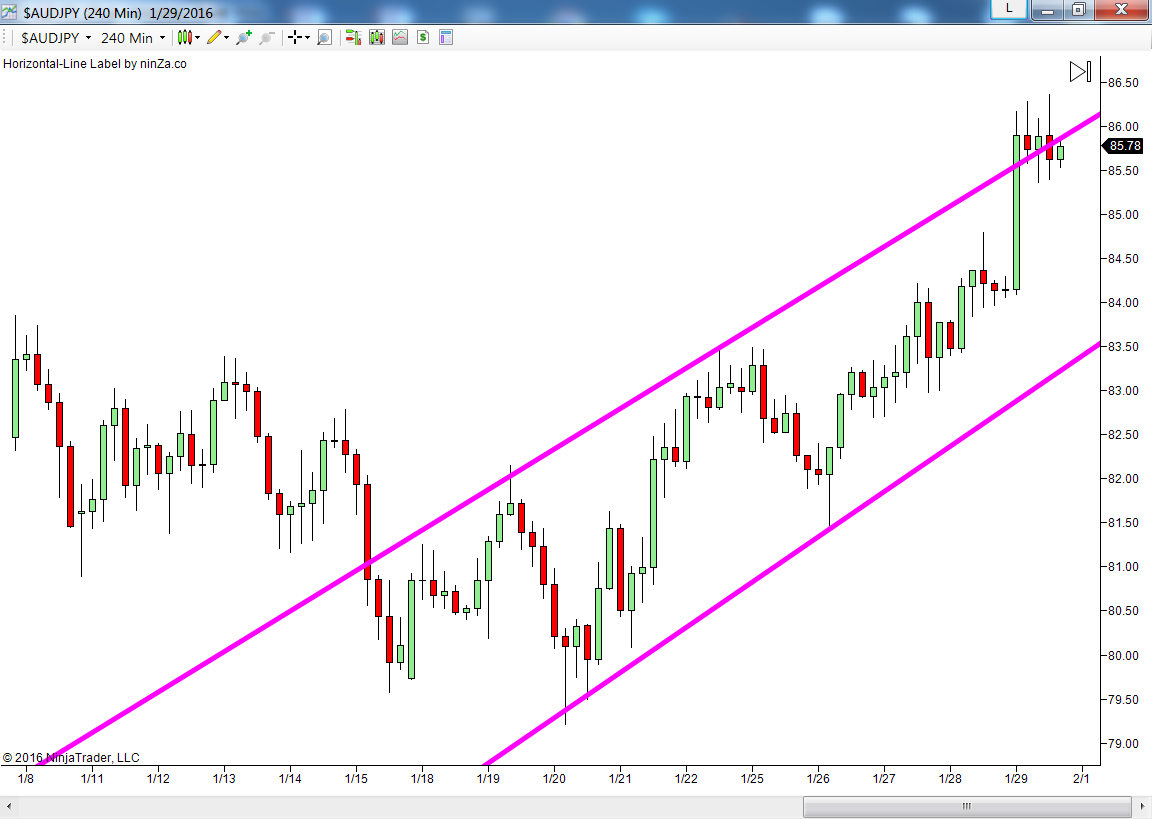This screenshot has height=819, width=1152.
Task: Click the 79.00 price axis label
Action: (x=1123, y=743)
